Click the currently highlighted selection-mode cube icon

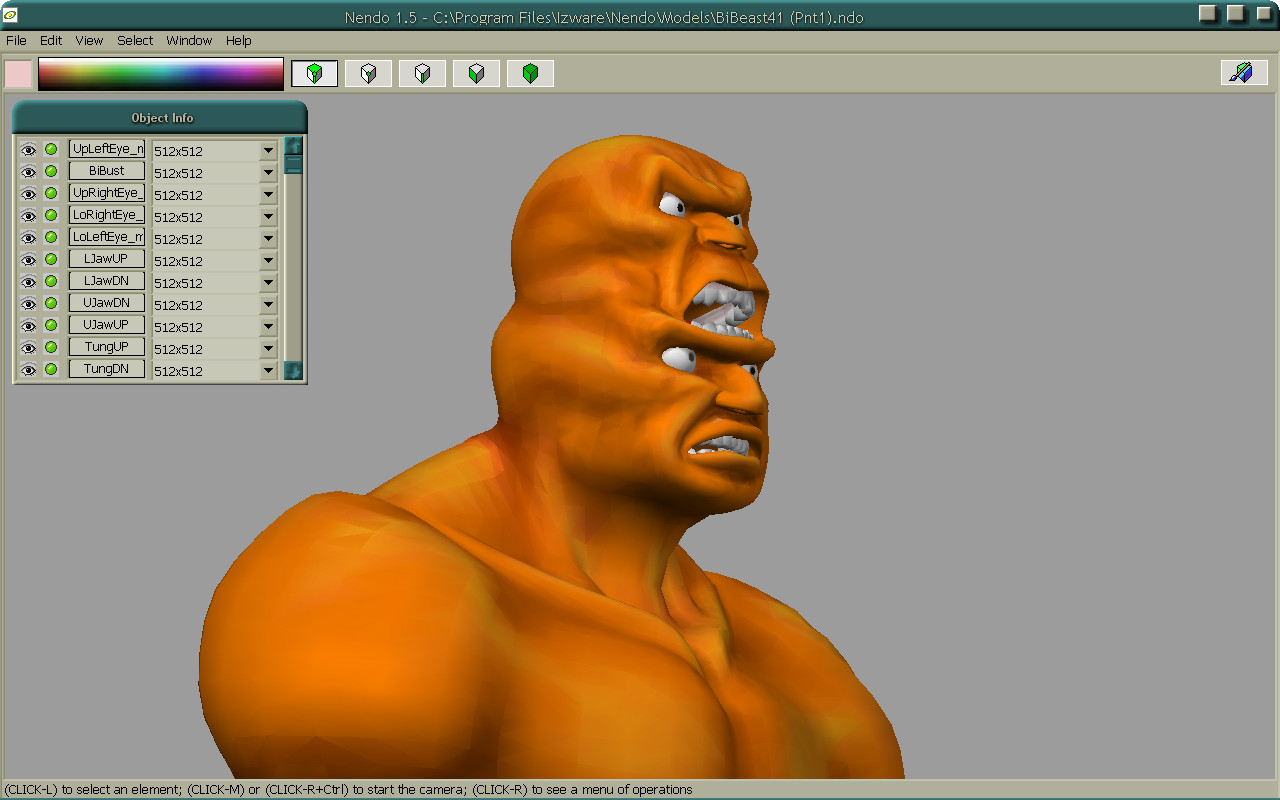click(314, 73)
